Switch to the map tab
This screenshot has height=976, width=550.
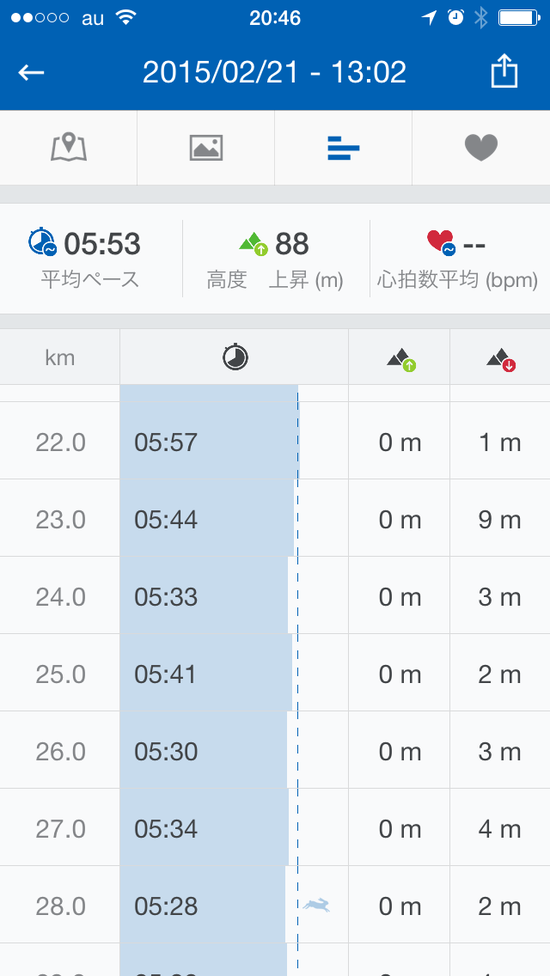68,148
